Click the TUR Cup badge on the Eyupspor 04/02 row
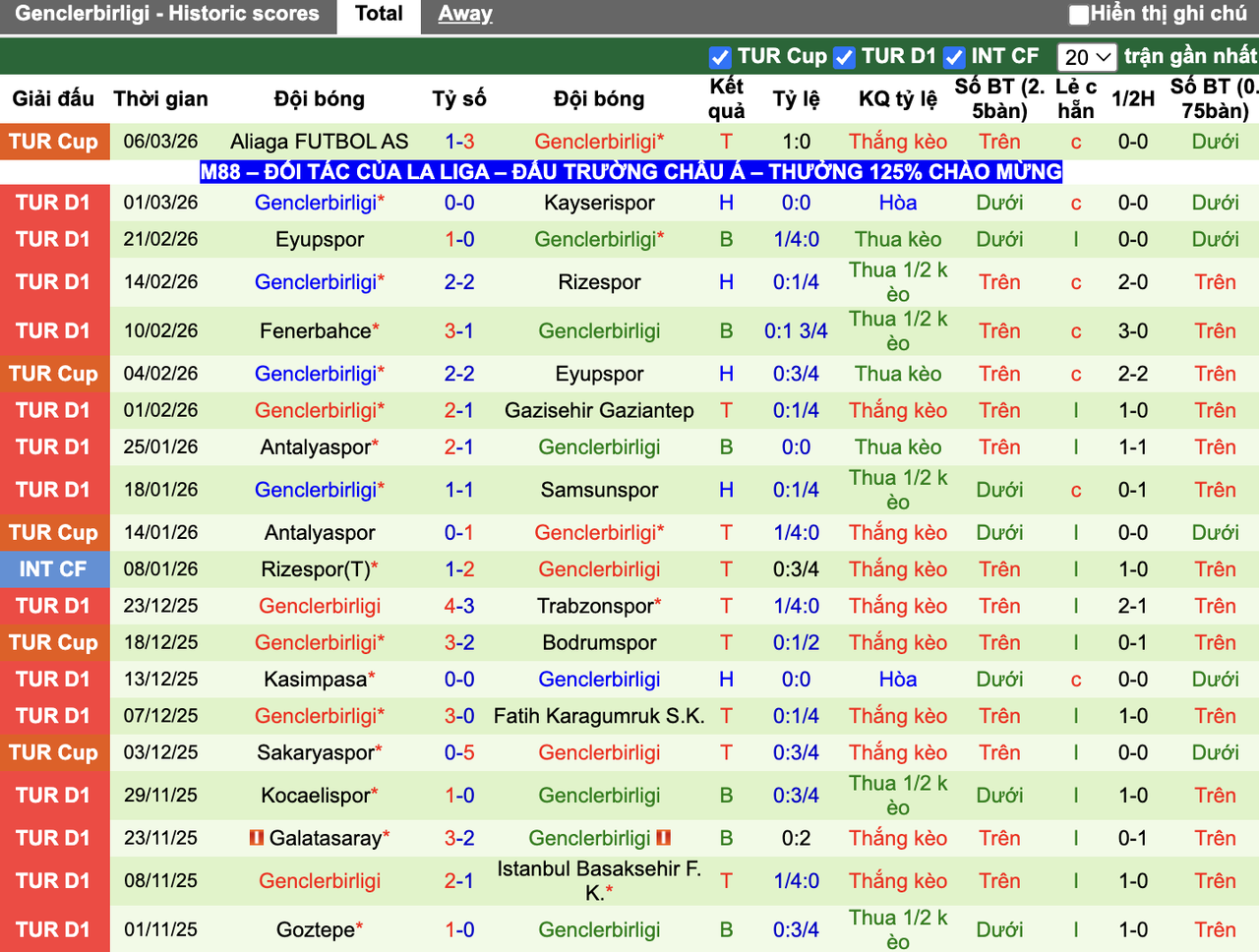Viewport: 1259px width, 952px height. tap(55, 374)
